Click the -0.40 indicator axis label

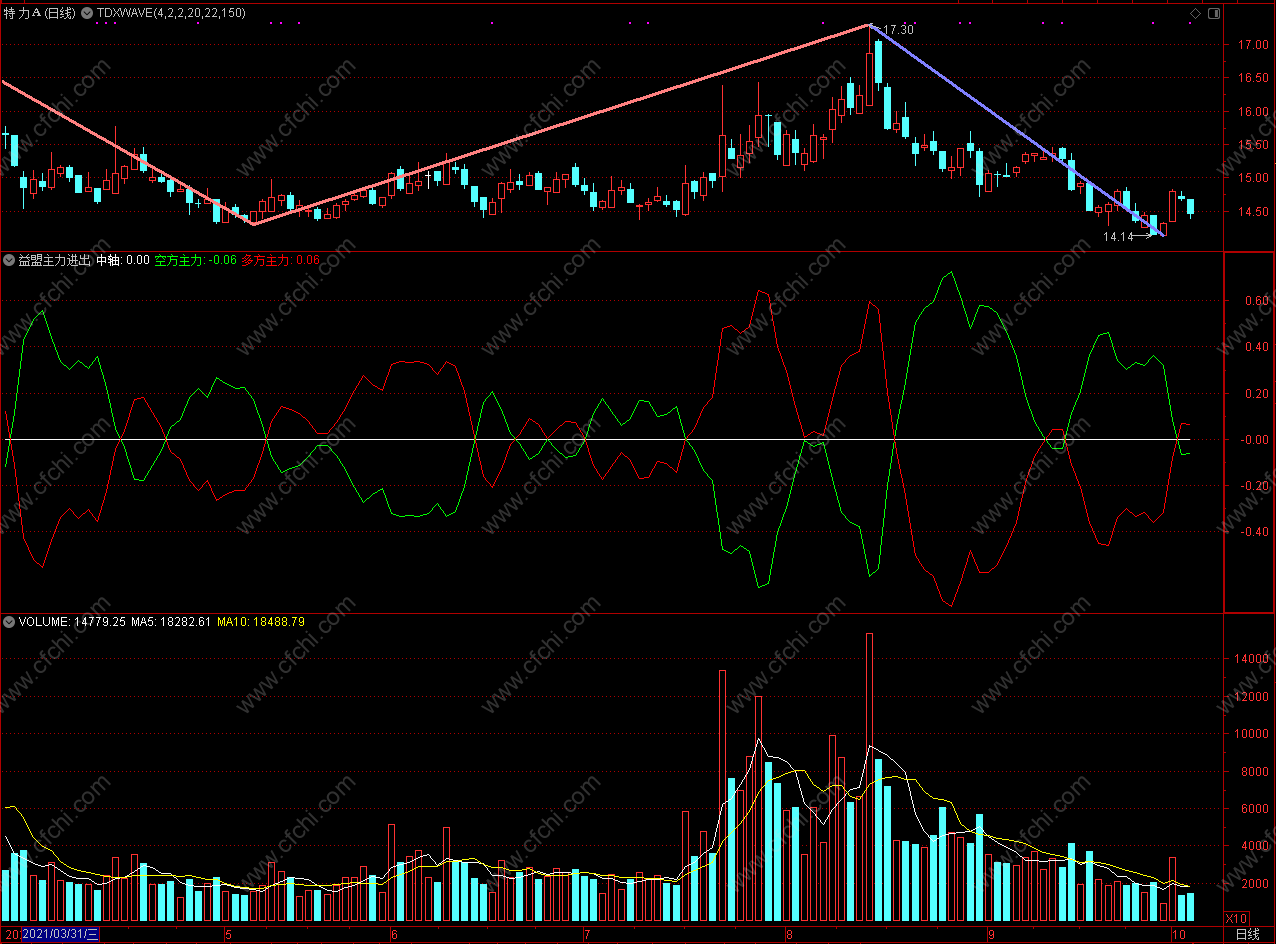coord(1254,532)
